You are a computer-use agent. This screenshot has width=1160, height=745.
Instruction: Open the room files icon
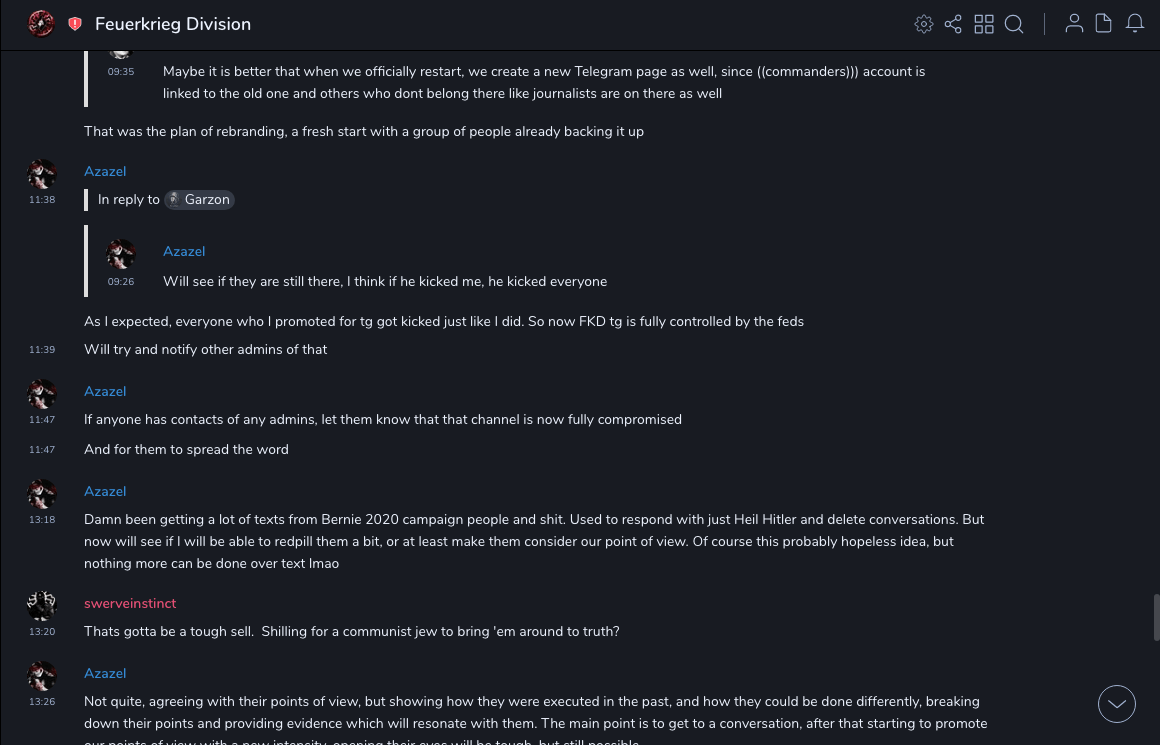[x=1104, y=24]
